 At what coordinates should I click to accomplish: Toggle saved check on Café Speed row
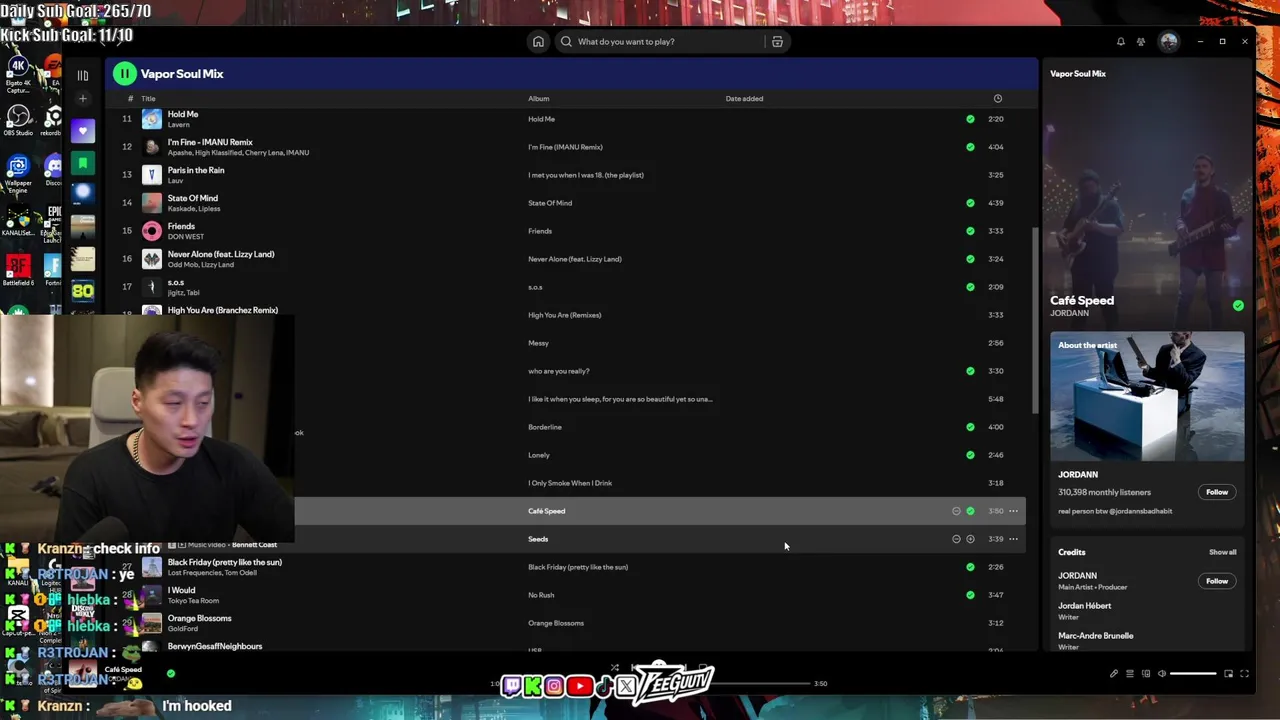coord(970,511)
